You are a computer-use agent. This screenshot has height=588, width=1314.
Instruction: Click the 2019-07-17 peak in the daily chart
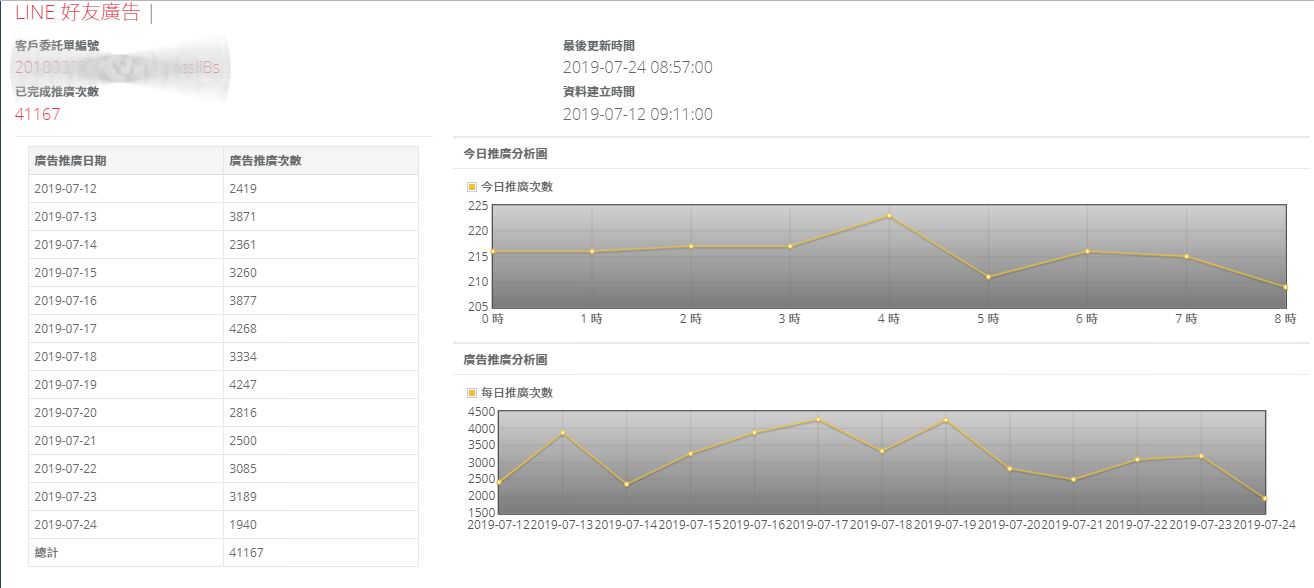click(x=818, y=420)
